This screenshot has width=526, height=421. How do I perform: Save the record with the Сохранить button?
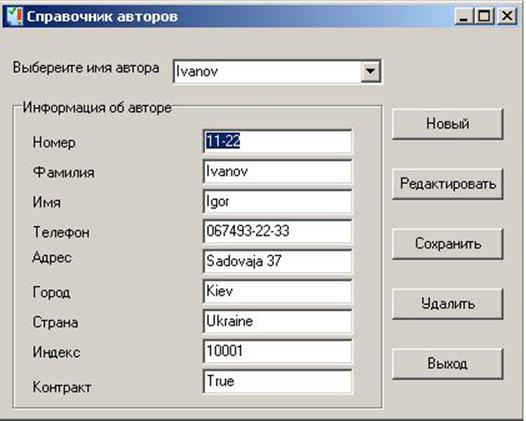click(x=448, y=244)
